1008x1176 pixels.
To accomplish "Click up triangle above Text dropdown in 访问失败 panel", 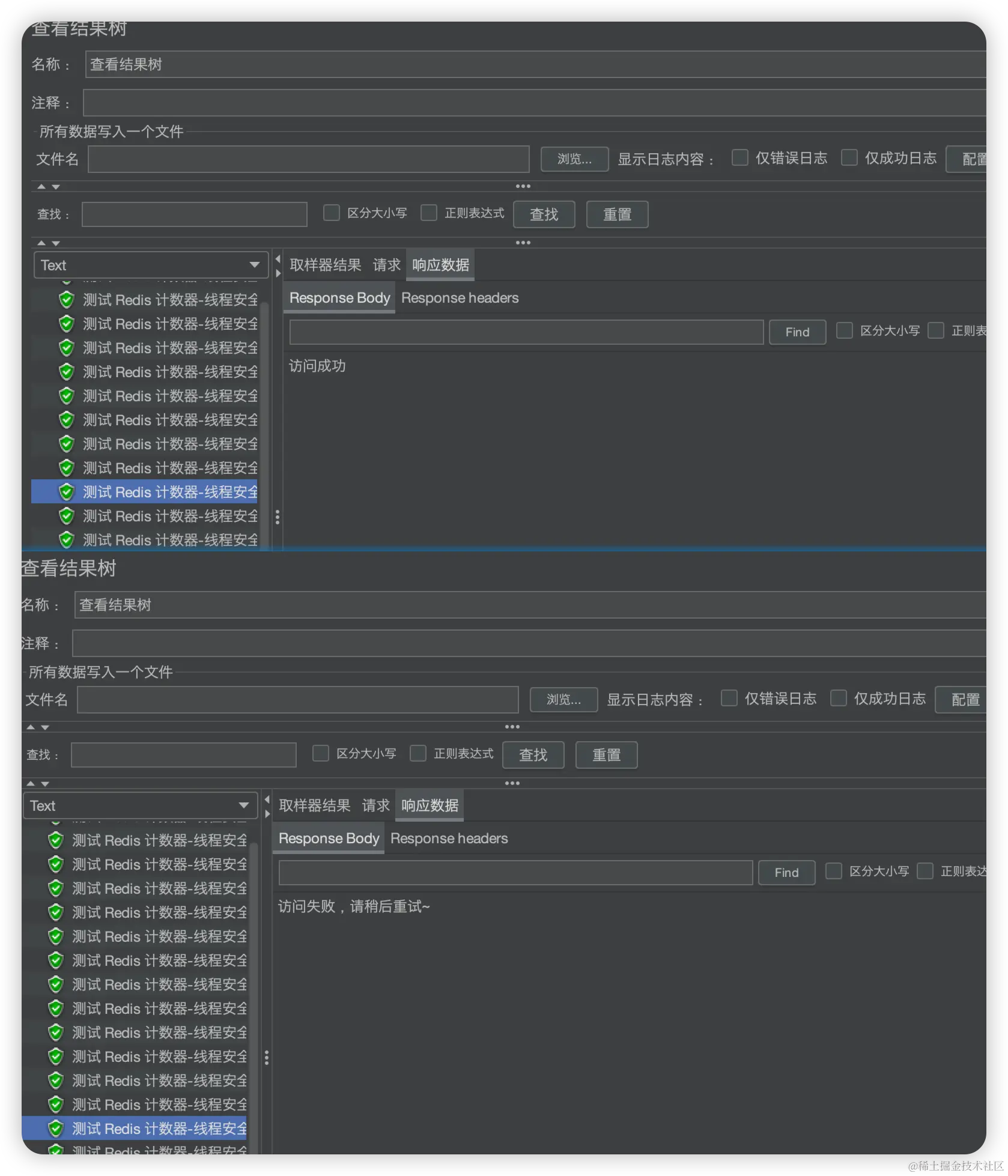I will tap(31, 784).
